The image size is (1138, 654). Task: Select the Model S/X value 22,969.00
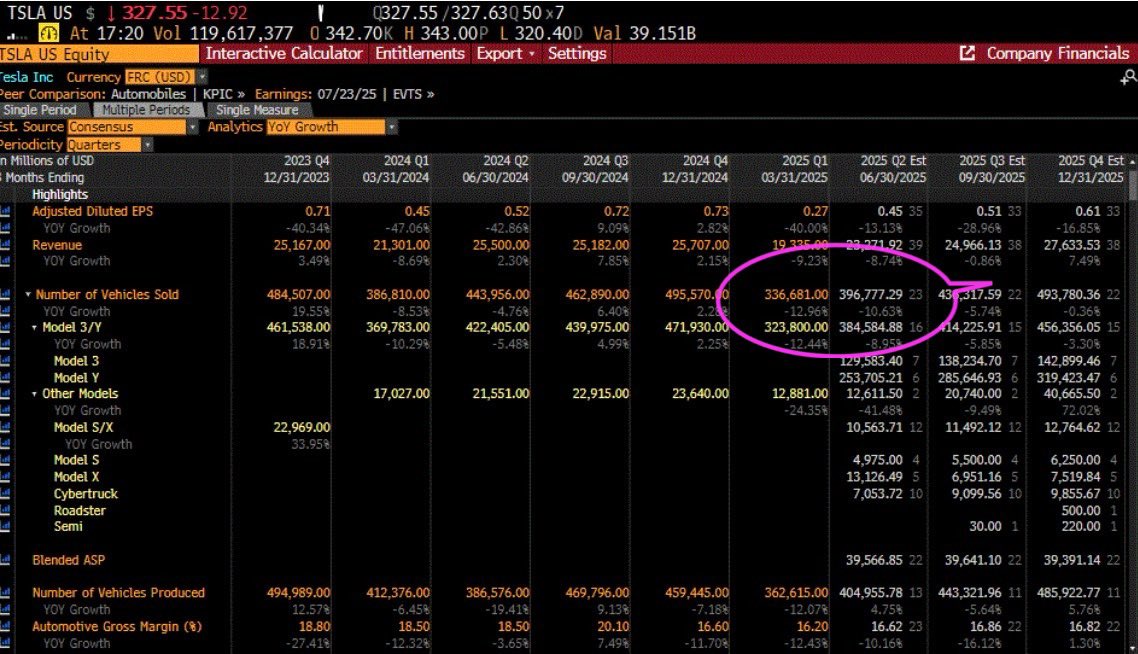302,428
